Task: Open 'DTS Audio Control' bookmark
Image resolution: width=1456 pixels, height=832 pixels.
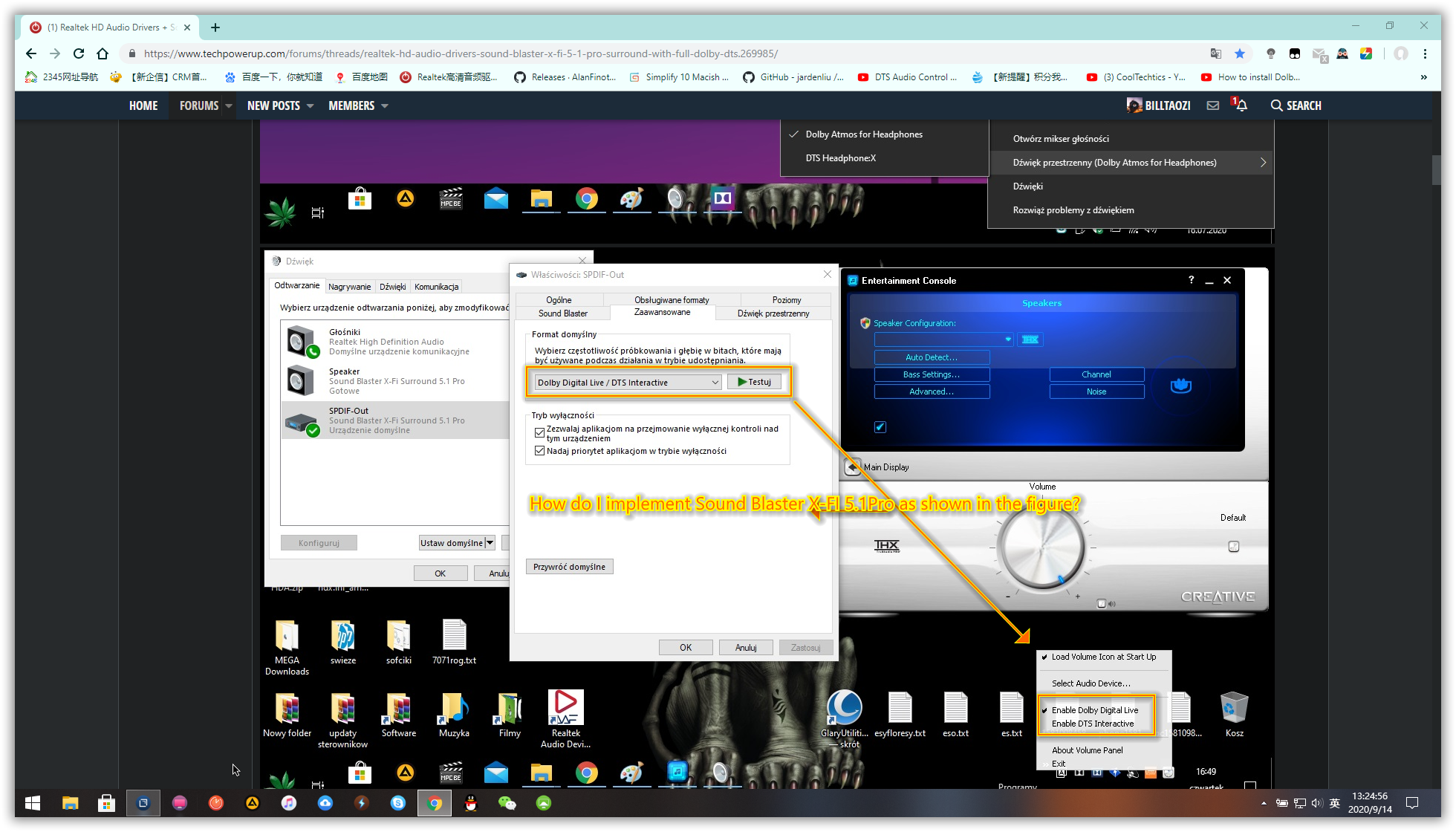Action: 909,77
